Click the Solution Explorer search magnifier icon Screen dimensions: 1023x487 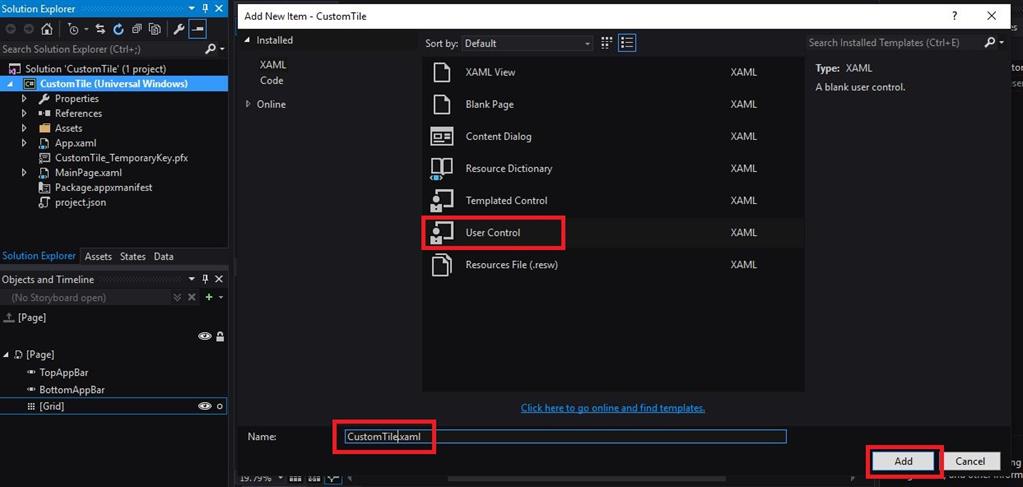210,49
